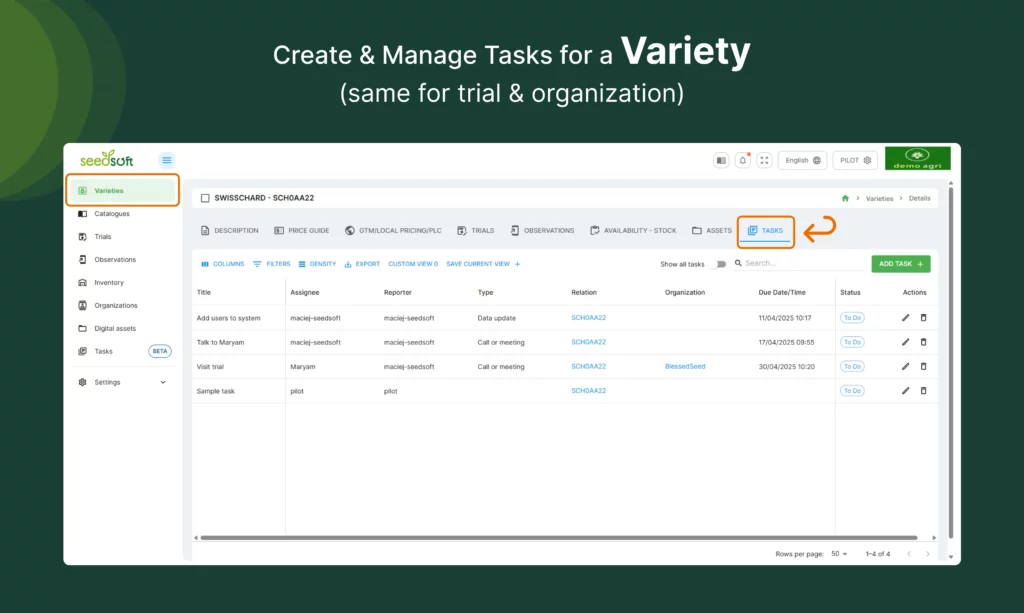1024x613 pixels.
Task: Switch to Trials tab
Action: coord(475,230)
